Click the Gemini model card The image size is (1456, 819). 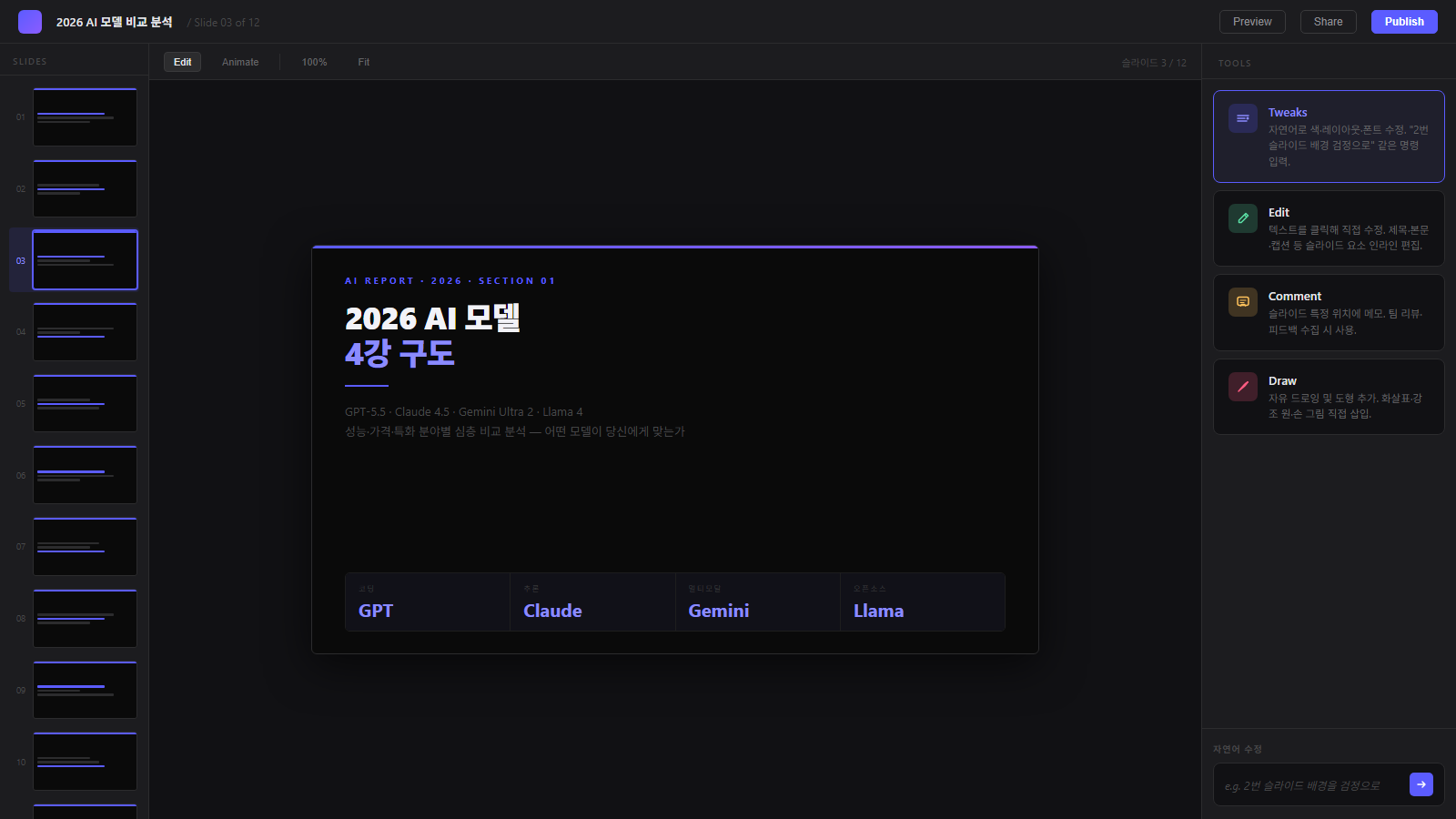[757, 602]
